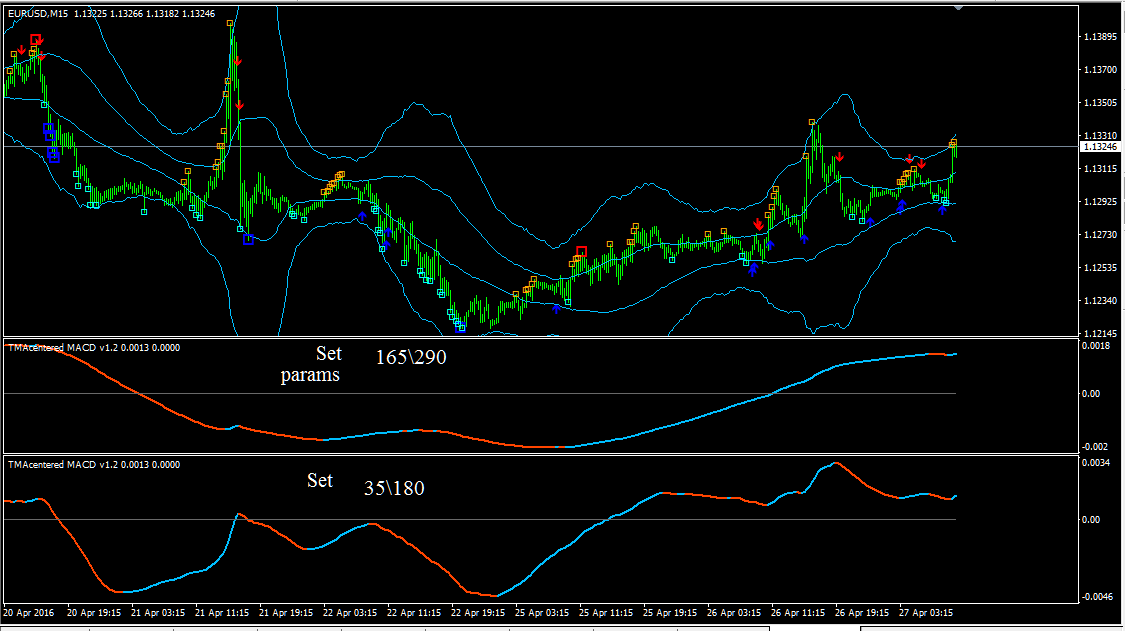
Task: Click the 1.12925 price axis label
Action: pos(1100,202)
